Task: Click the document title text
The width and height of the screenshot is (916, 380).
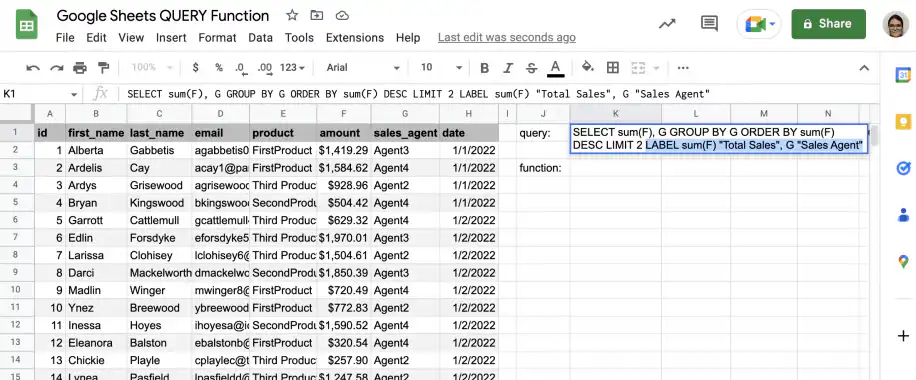Action: coord(163,16)
